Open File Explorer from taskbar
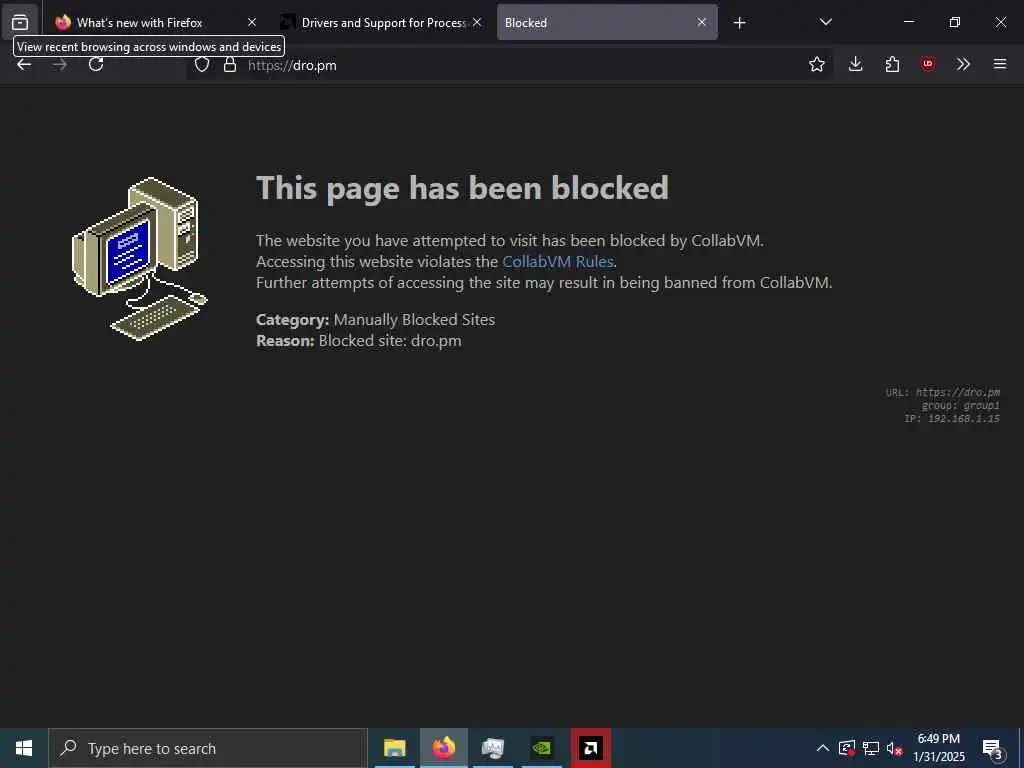The height and width of the screenshot is (768, 1024). pyautogui.click(x=394, y=748)
